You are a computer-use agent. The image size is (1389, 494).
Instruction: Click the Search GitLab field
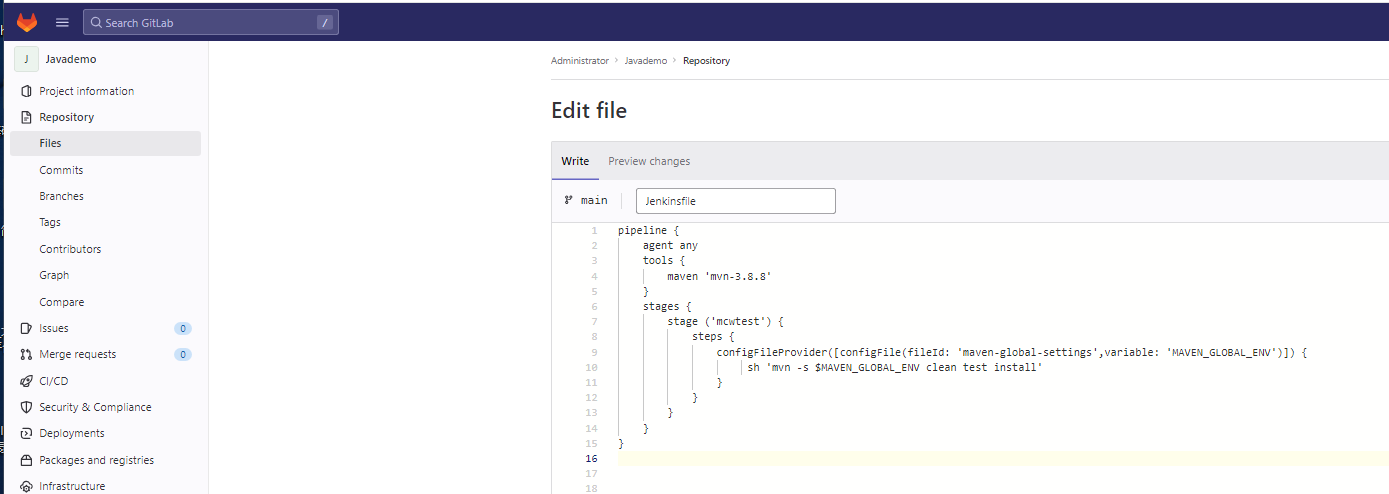coord(210,22)
